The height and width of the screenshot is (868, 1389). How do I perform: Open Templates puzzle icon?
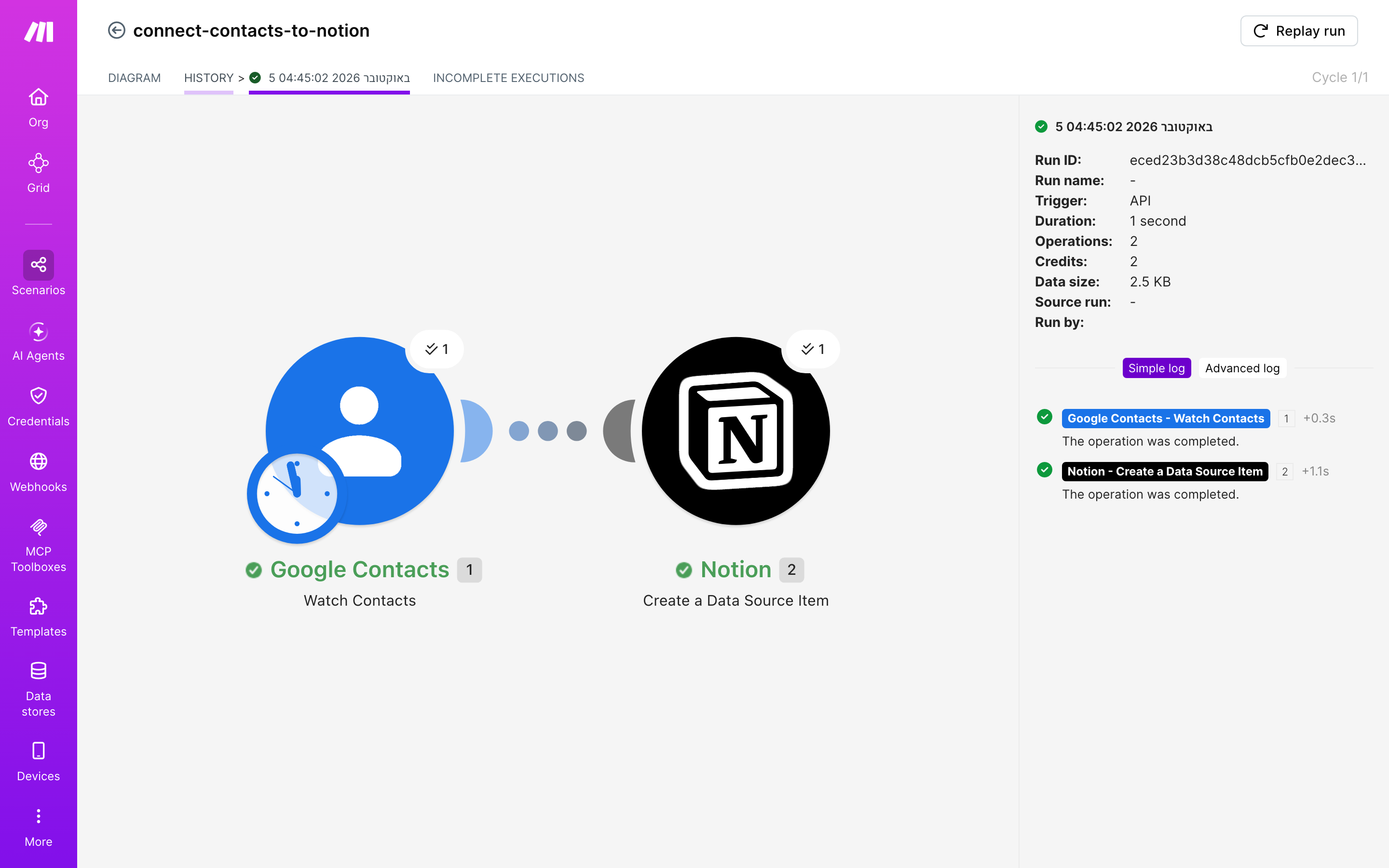39,606
